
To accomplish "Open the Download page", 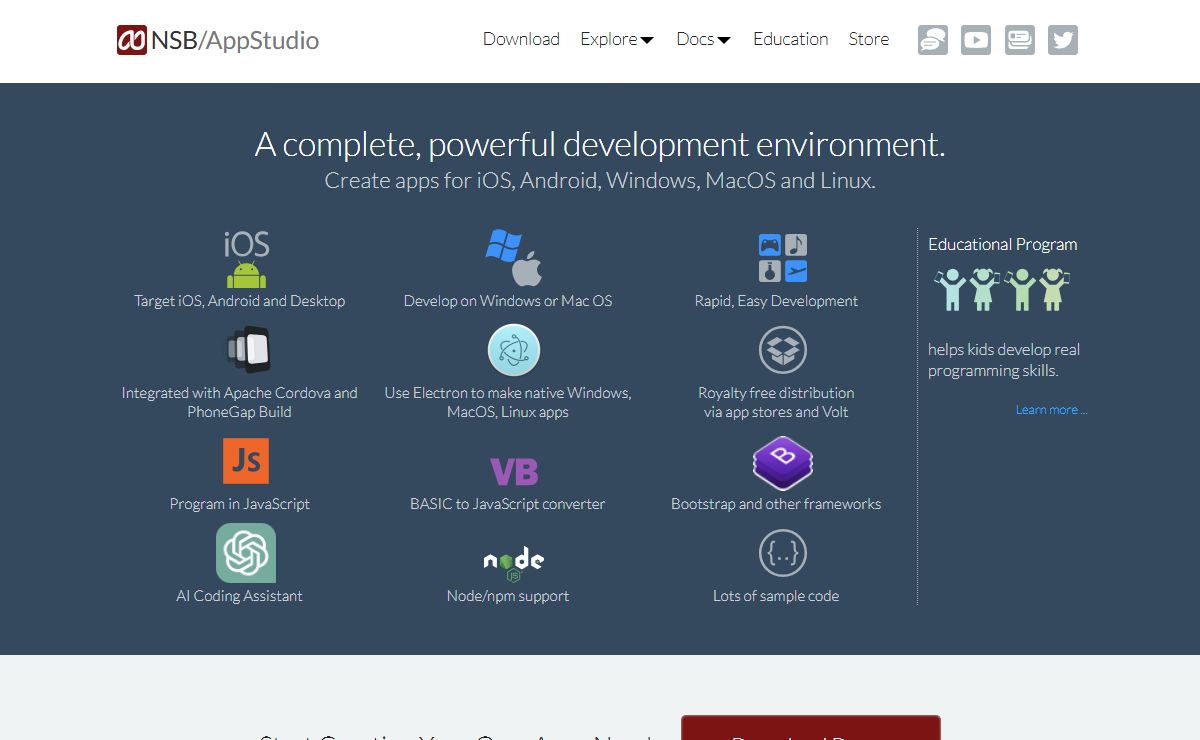I will pyautogui.click(x=521, y=39).
